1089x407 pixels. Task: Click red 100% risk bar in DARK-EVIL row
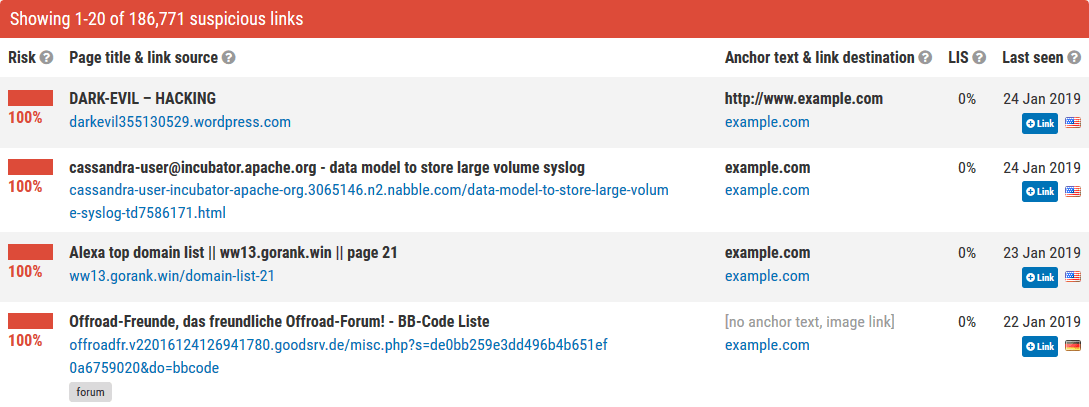pos(30,98)
